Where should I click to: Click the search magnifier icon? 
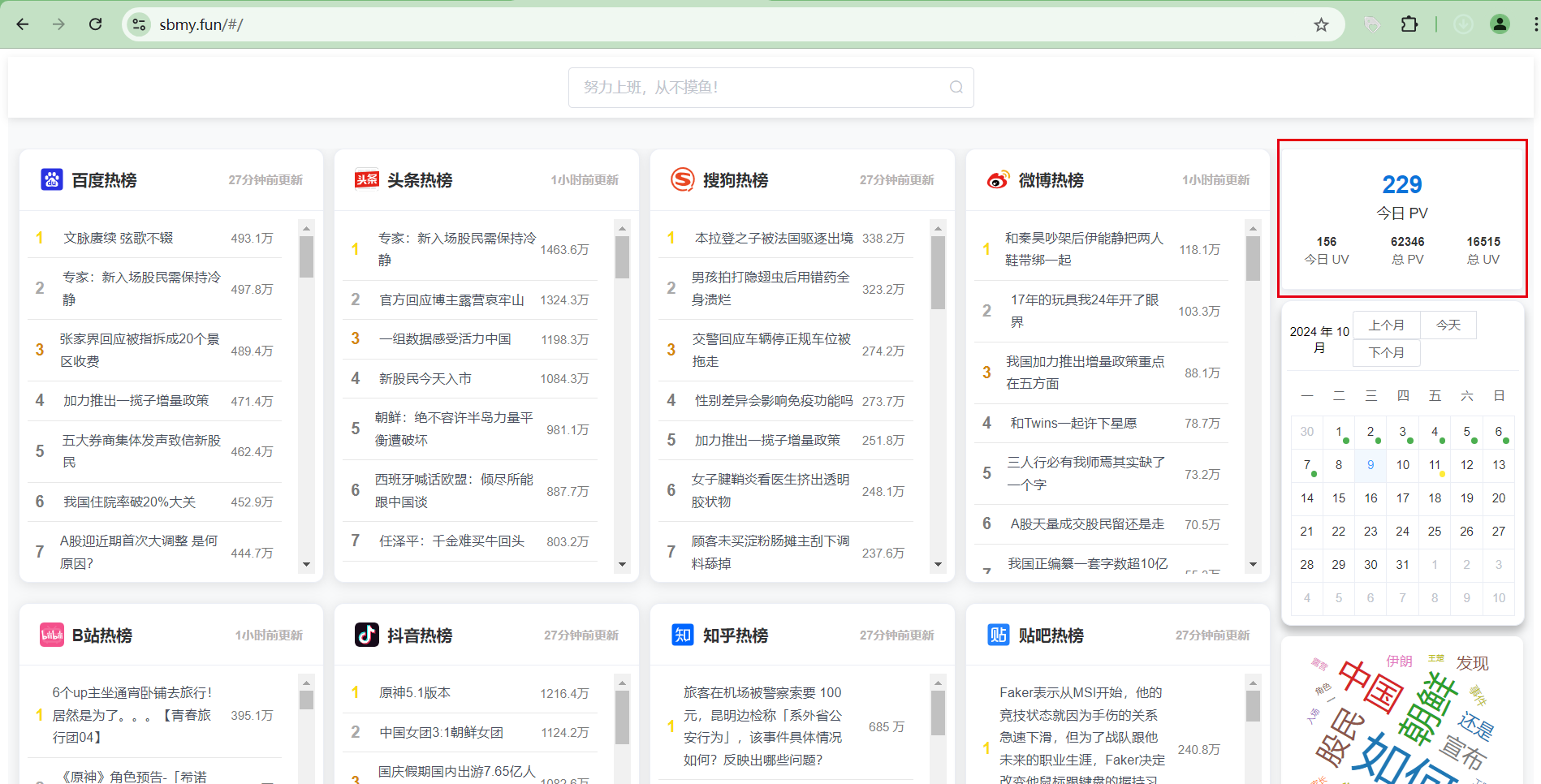pyautogui.click(x=956, y=88)
